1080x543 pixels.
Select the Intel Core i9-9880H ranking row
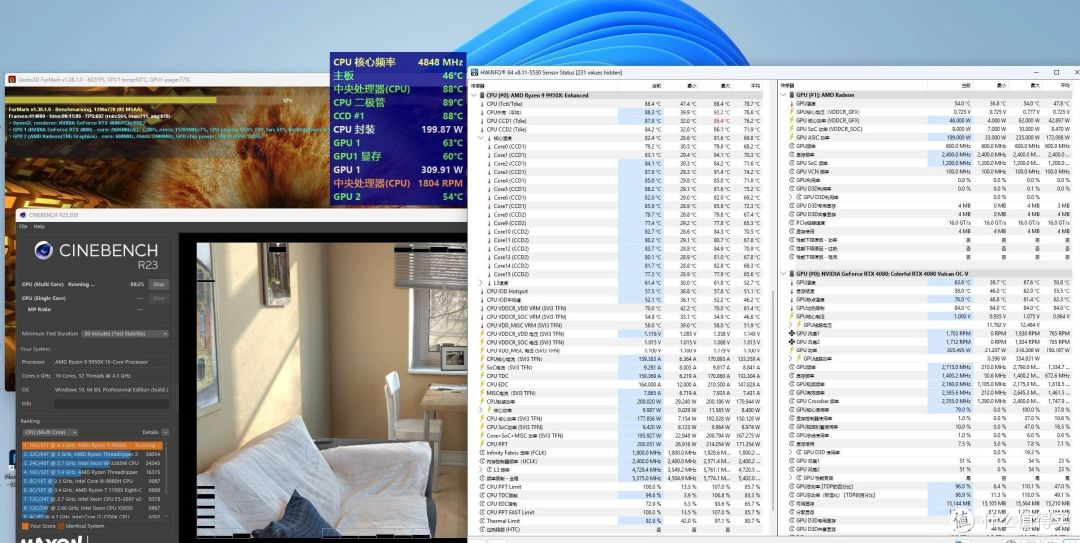(92, 481)
